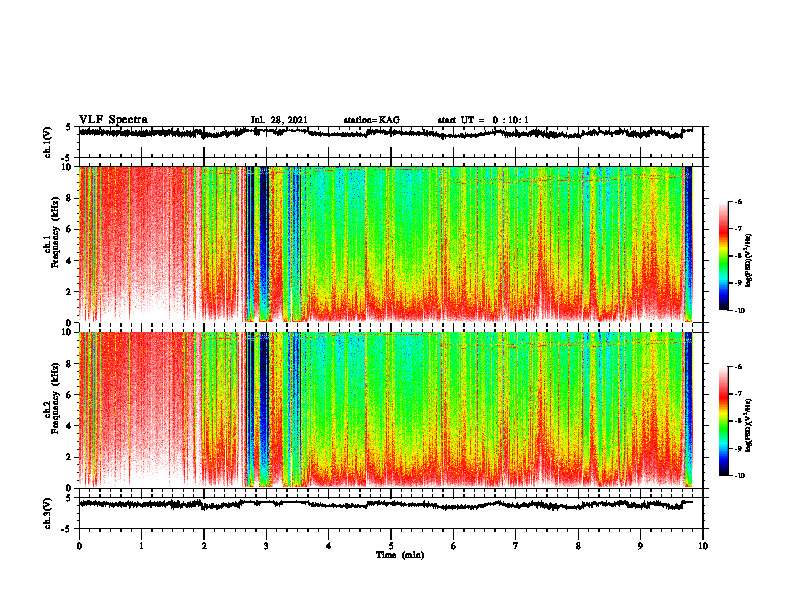Click the "10" tick on the time axis
The width and height of the screenshot is (792, 612).
(703, 546)
